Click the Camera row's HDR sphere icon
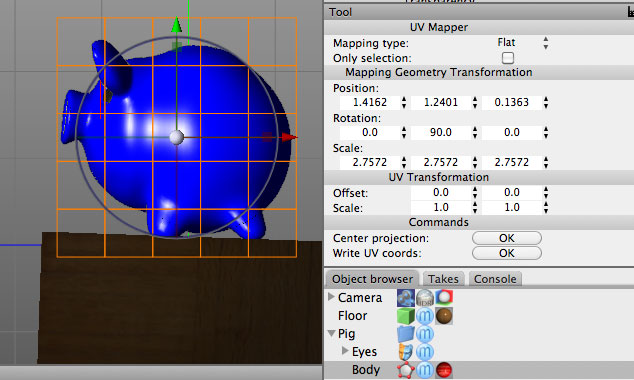 click(425, 298)
